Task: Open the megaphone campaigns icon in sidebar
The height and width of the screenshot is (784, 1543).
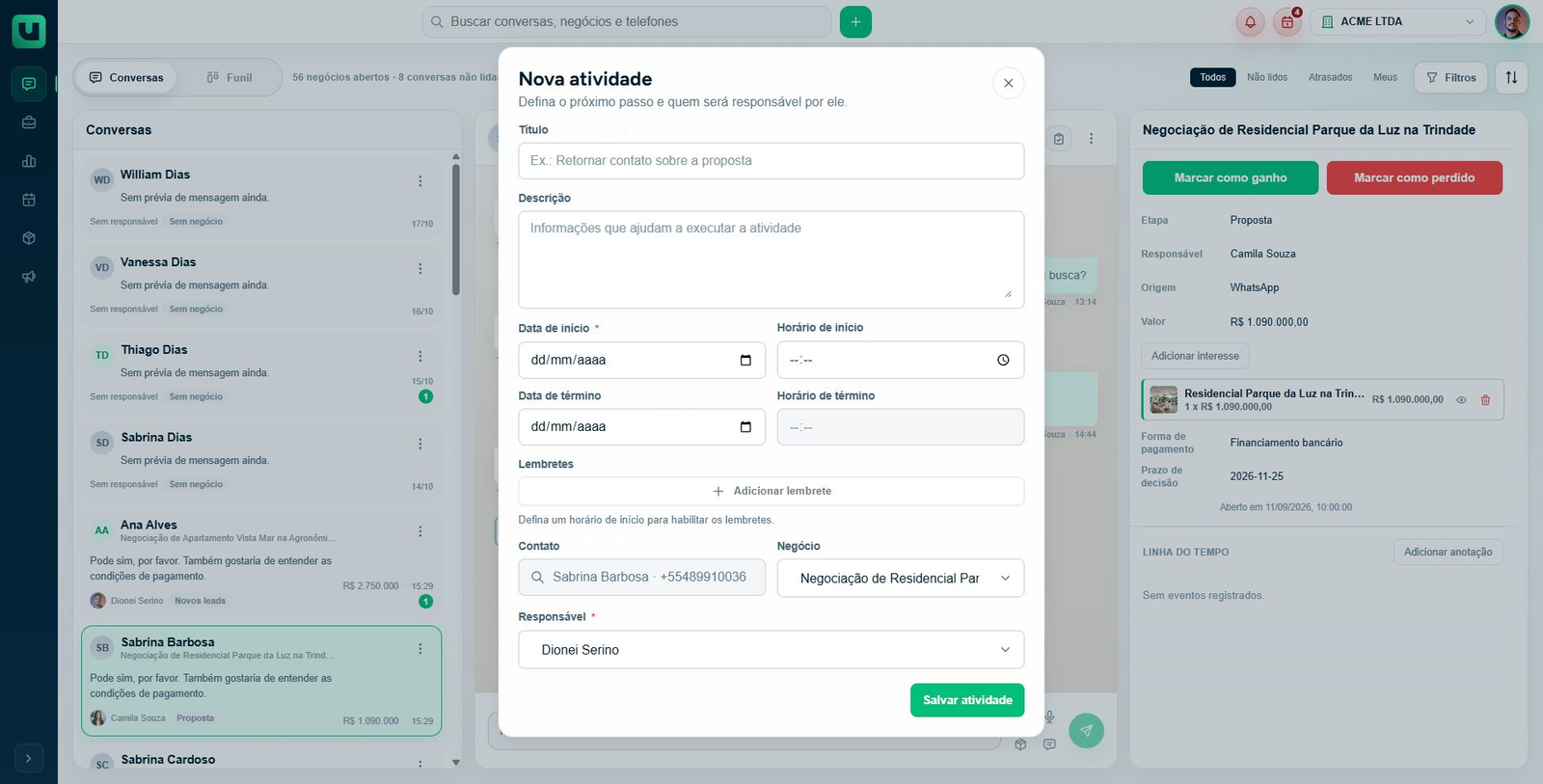Action: (x=29, y=277)
